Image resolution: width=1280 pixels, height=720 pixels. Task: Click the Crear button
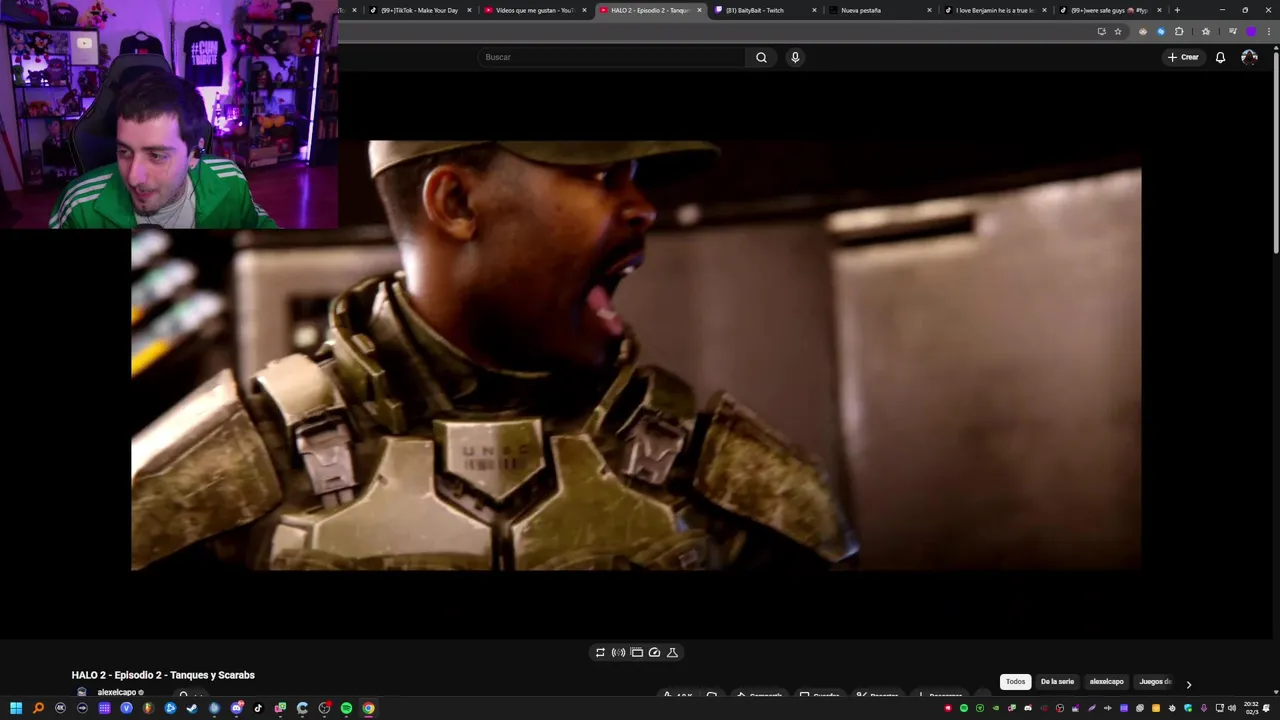[1183, 57]
